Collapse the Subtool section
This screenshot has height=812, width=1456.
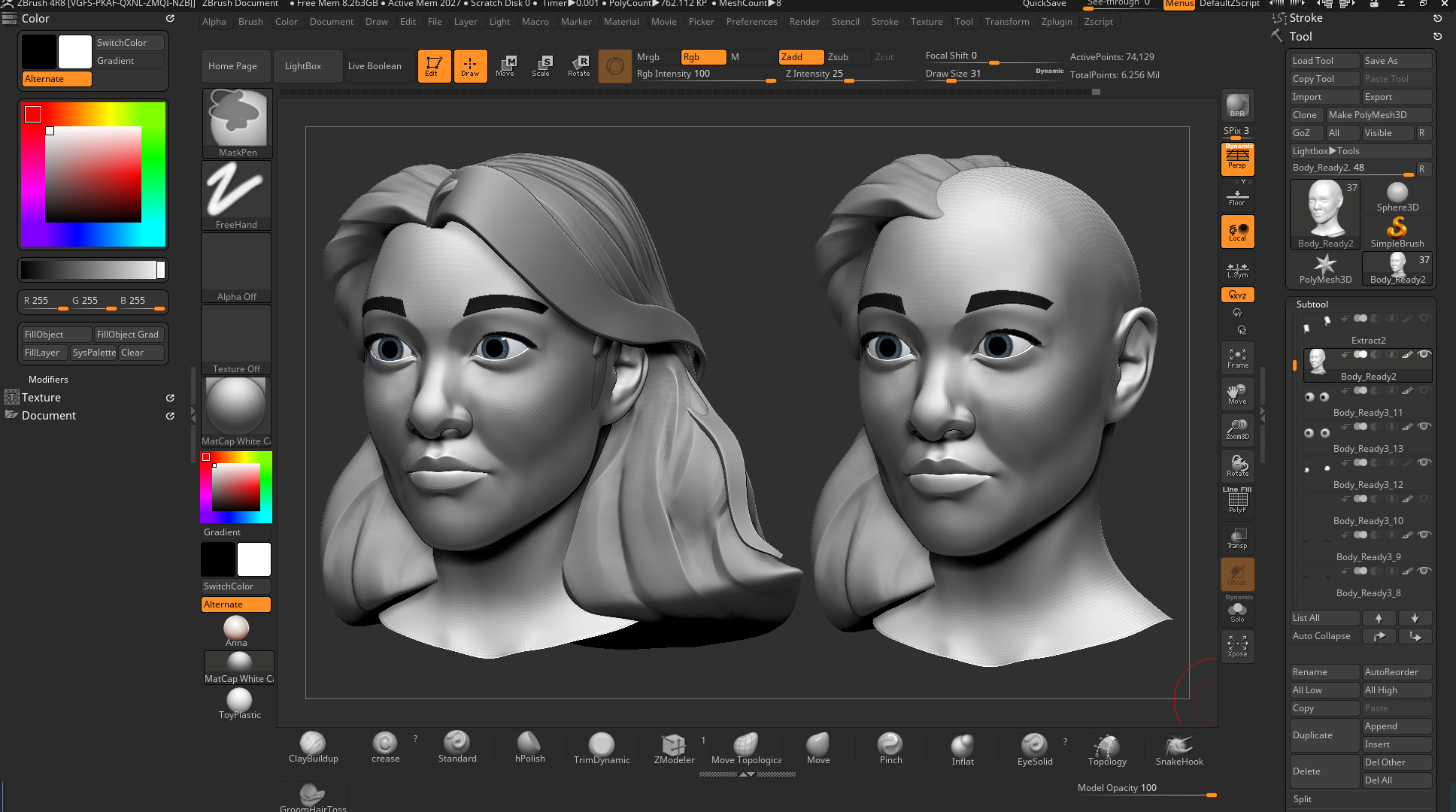1312,304
